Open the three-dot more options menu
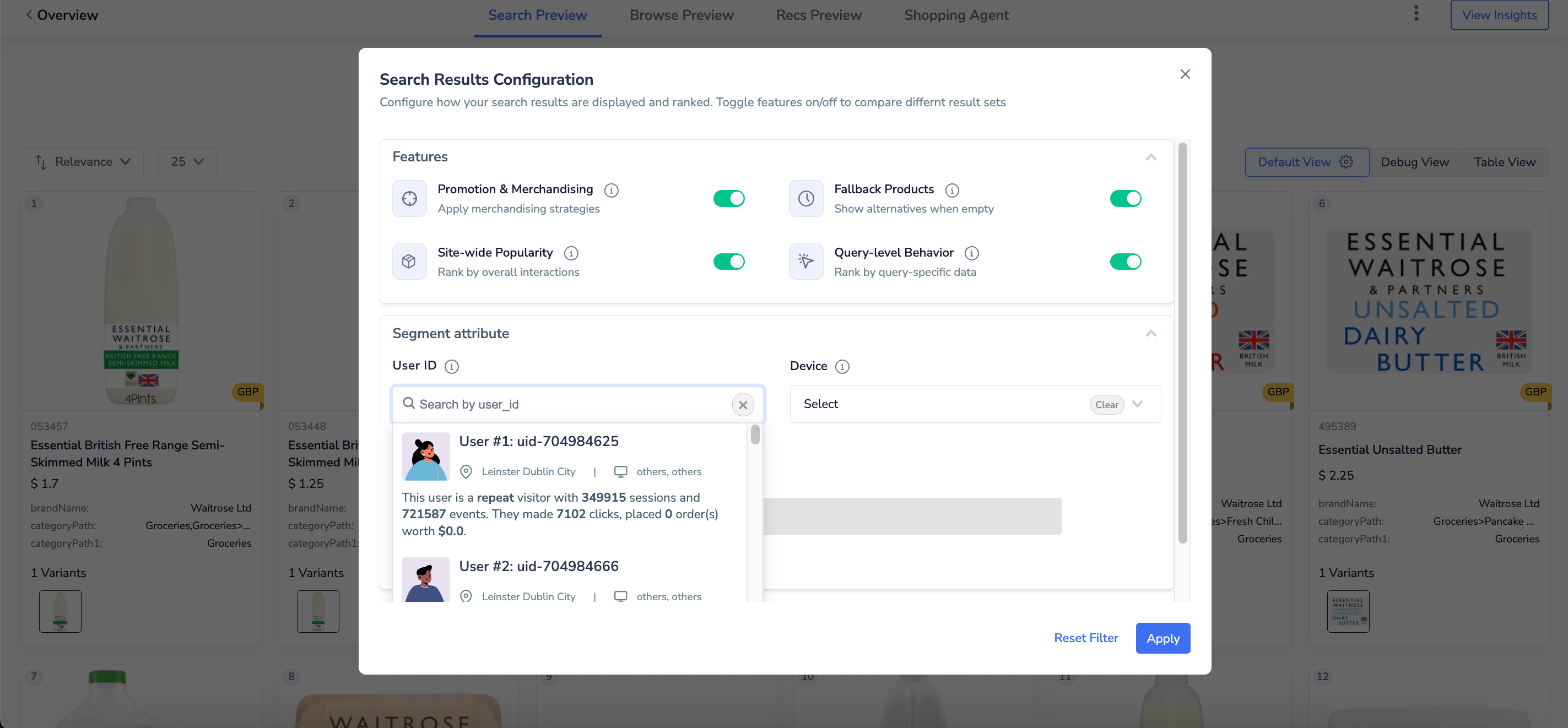 [1416, 13]
